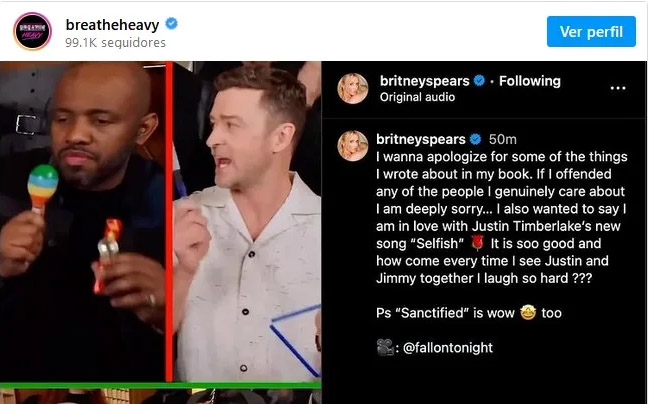Click the camera emoji before @fallontonight
The width and height of the screenshot is (649, 404).
[x=385, y=347]
